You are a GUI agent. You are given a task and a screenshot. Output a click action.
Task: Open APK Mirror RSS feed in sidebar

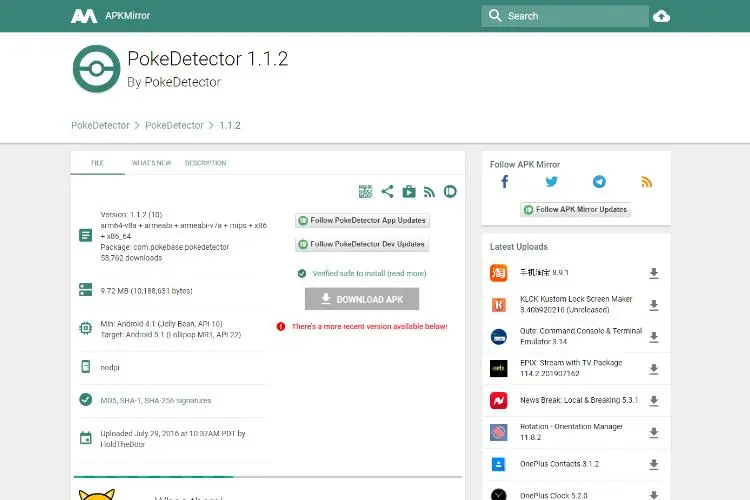tap(646, 181)
